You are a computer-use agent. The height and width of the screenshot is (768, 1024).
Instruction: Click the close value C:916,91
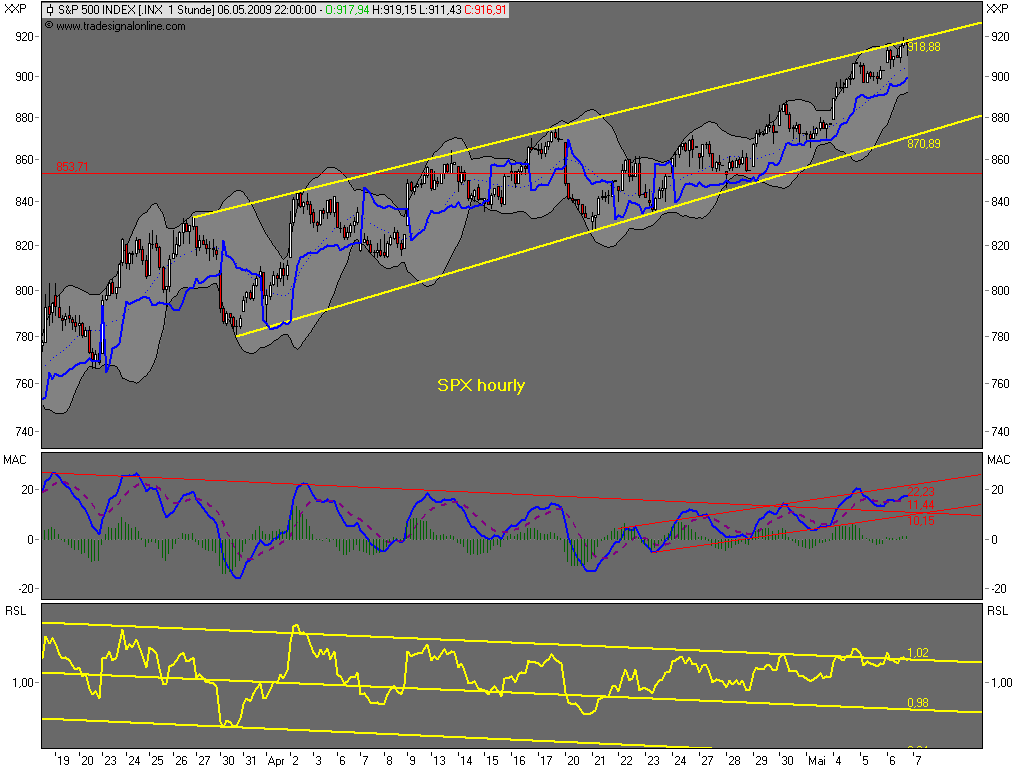tap(485, 10)
